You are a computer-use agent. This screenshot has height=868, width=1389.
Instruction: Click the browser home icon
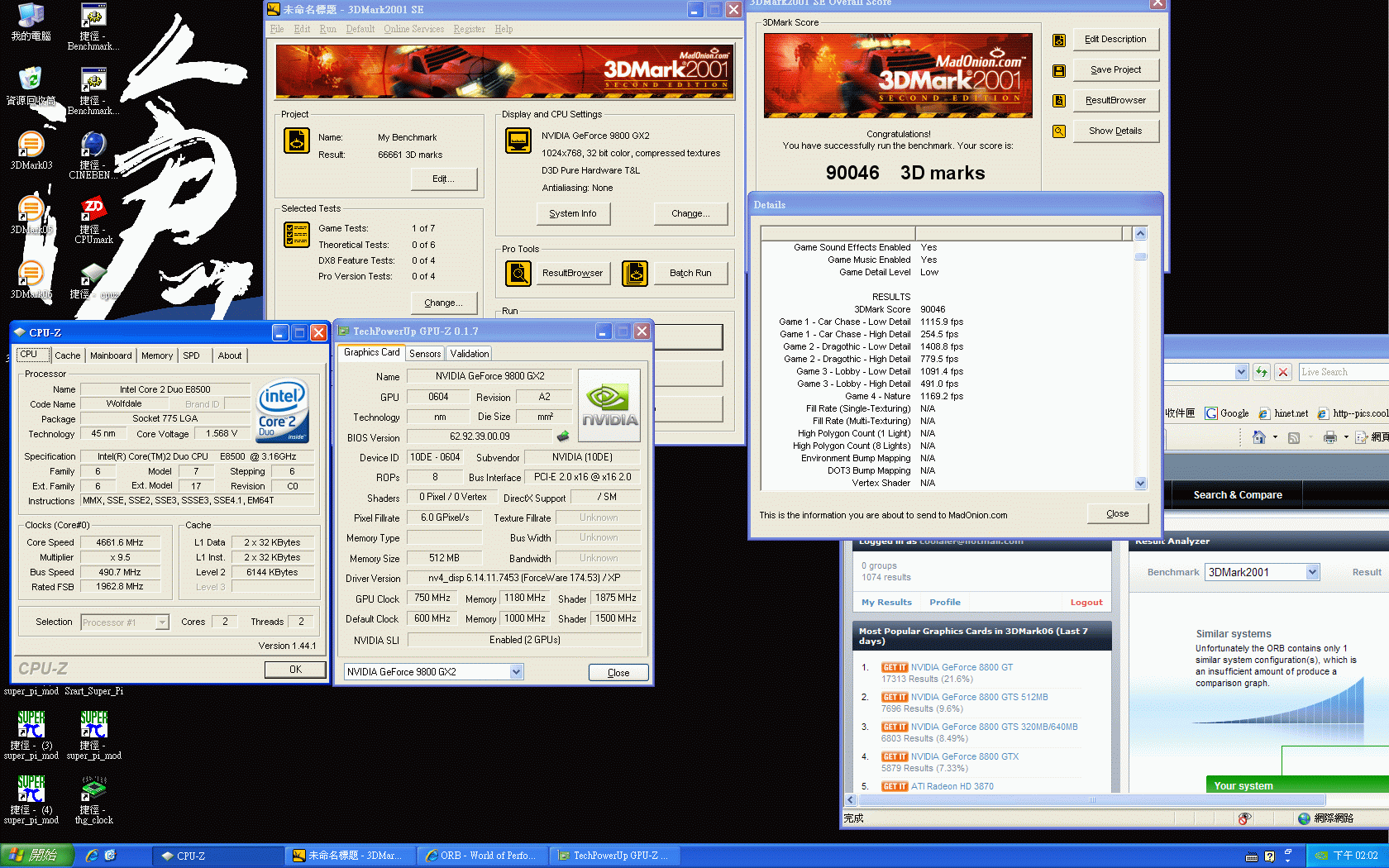[1258, 437]
